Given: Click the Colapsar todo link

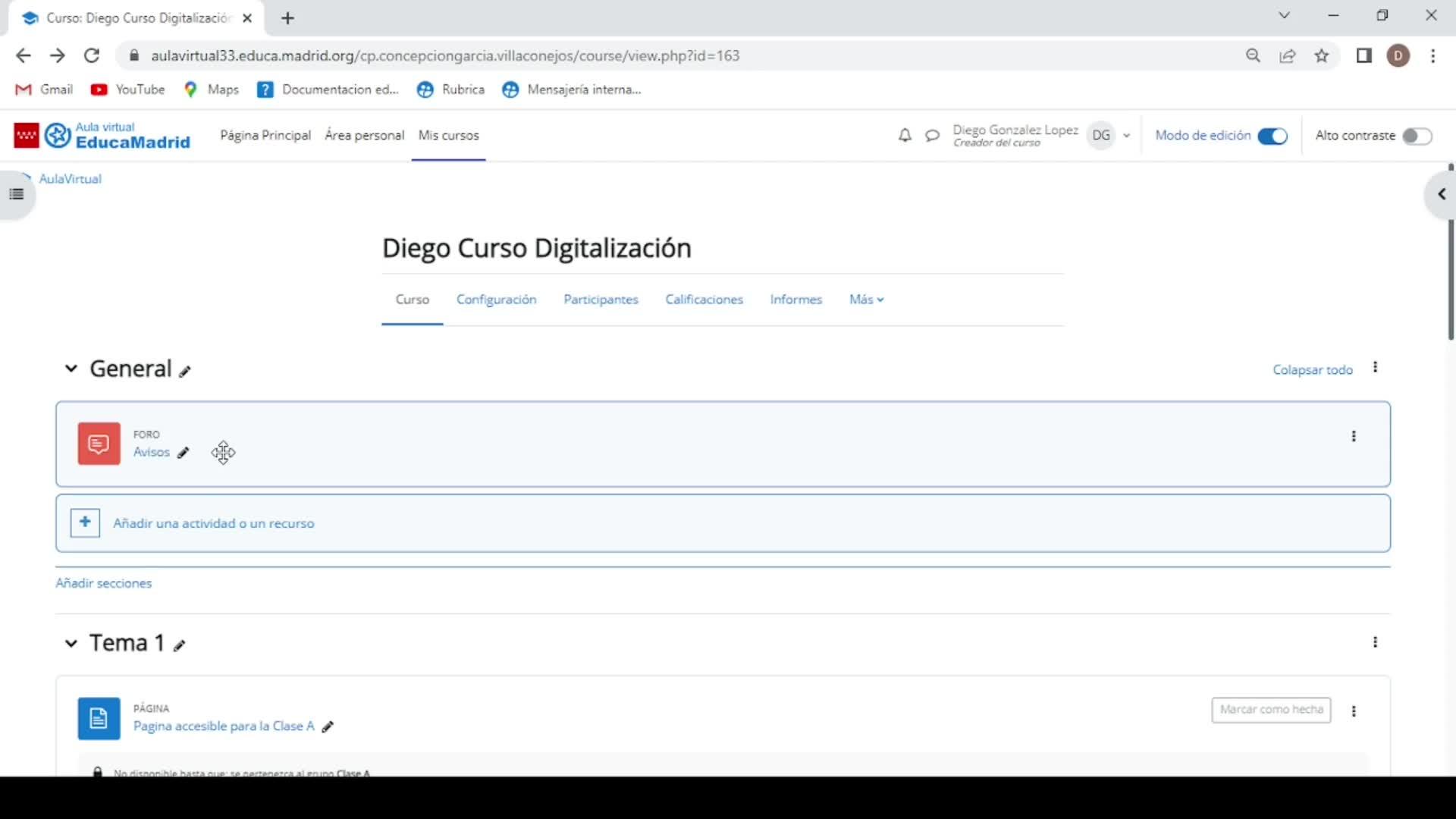Looking at the screenshot, I should 1313,370.
